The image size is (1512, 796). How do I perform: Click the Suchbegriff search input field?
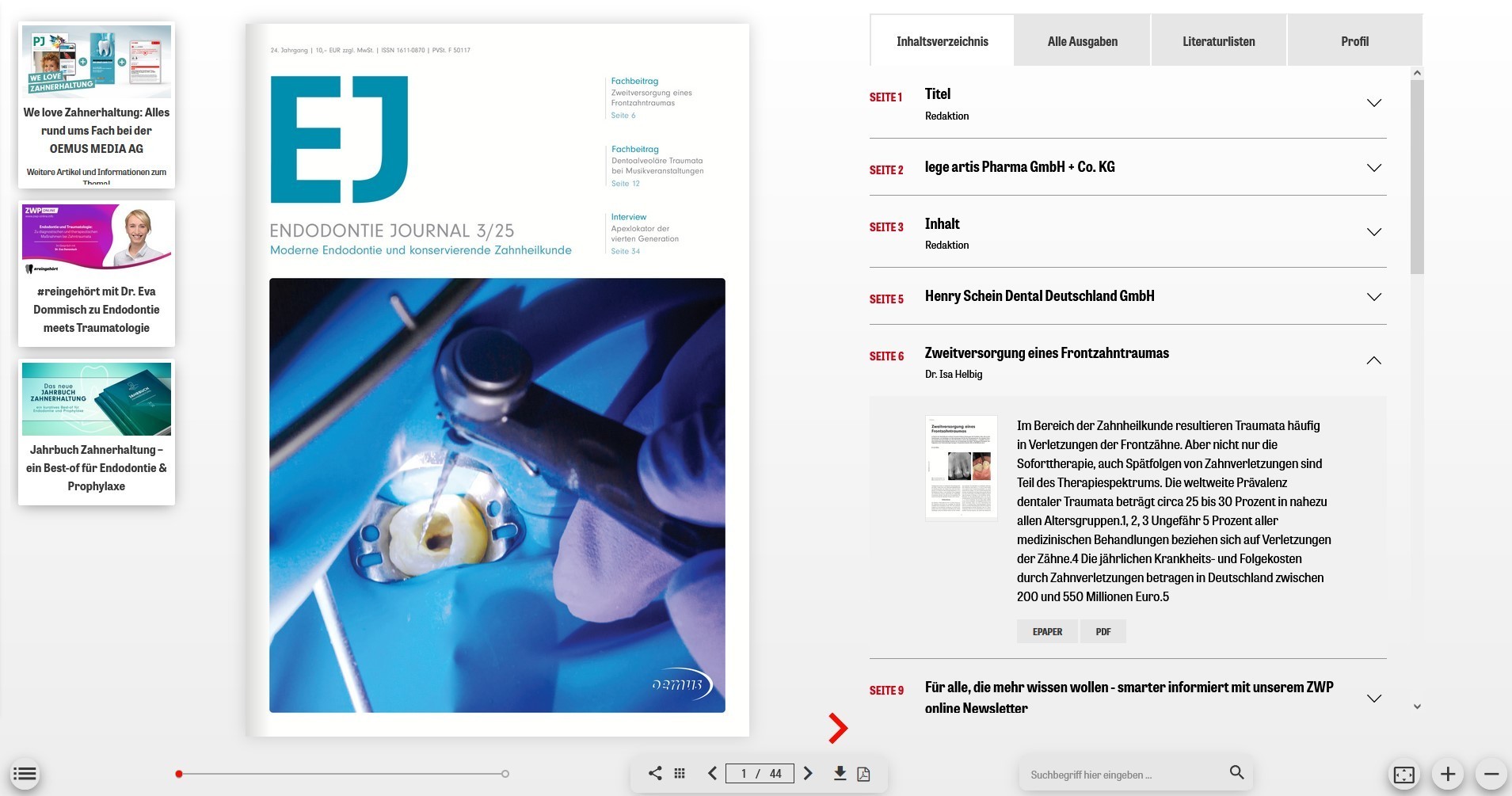(x=1124, y=775)
